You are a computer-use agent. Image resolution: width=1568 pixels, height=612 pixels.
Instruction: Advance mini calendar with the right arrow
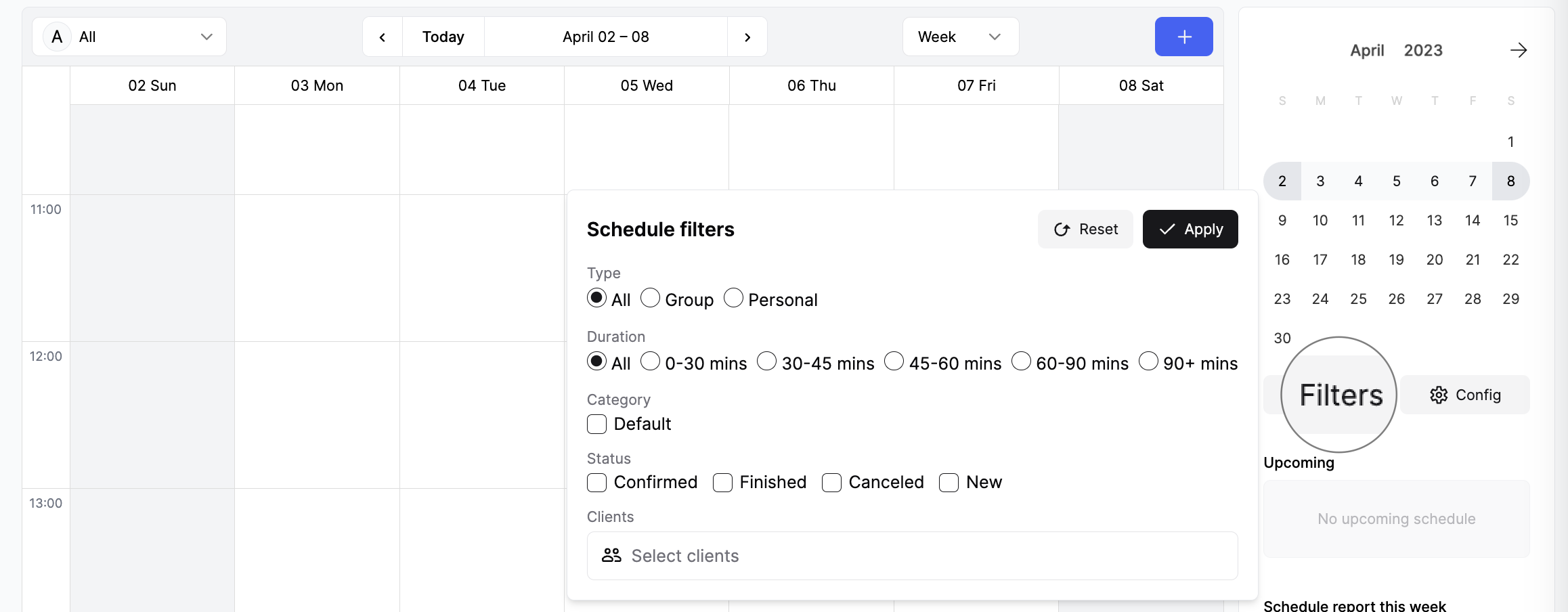1519,49
